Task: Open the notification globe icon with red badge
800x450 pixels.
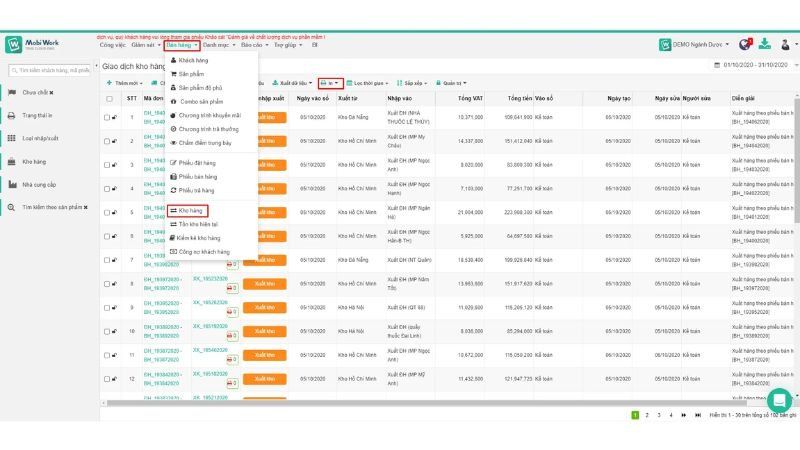Action: [745, 44]
